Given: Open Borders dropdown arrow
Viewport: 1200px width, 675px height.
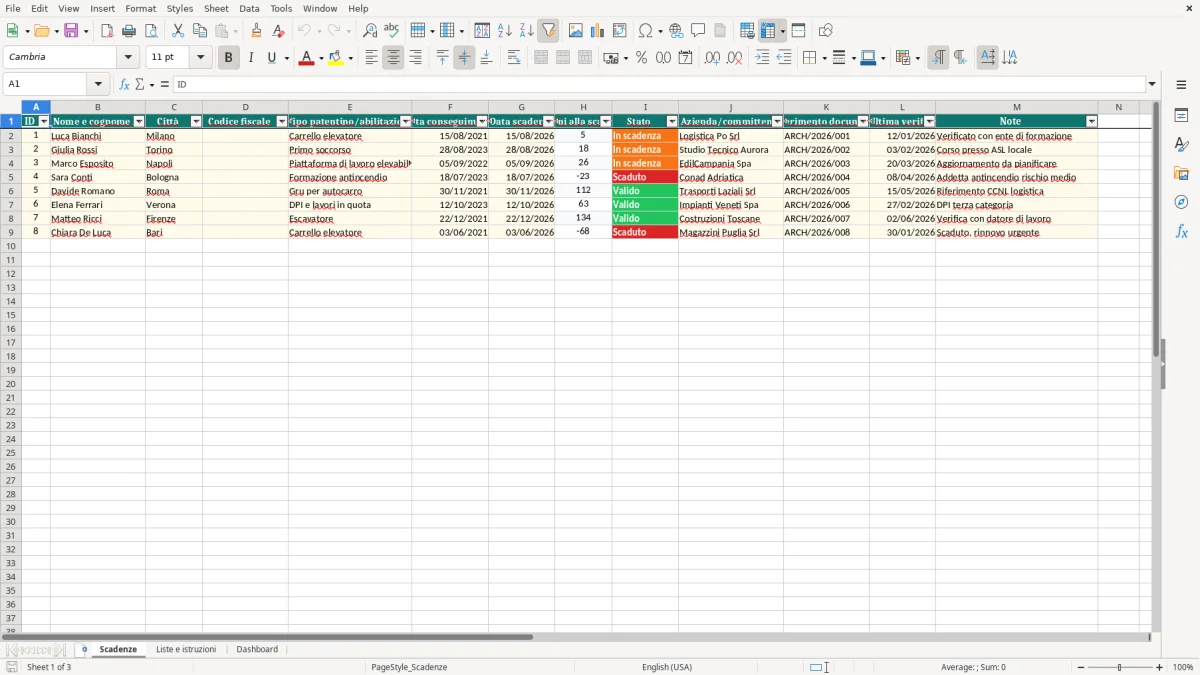Looking at the screenshot, I should [x=823, y=58].
